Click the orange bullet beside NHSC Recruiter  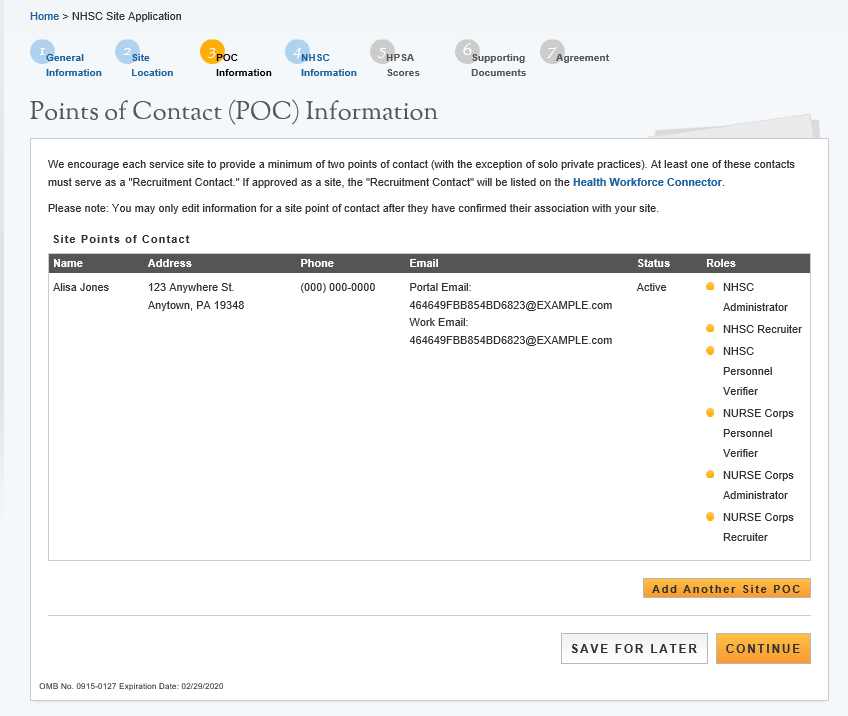click(x=710, y=329)
